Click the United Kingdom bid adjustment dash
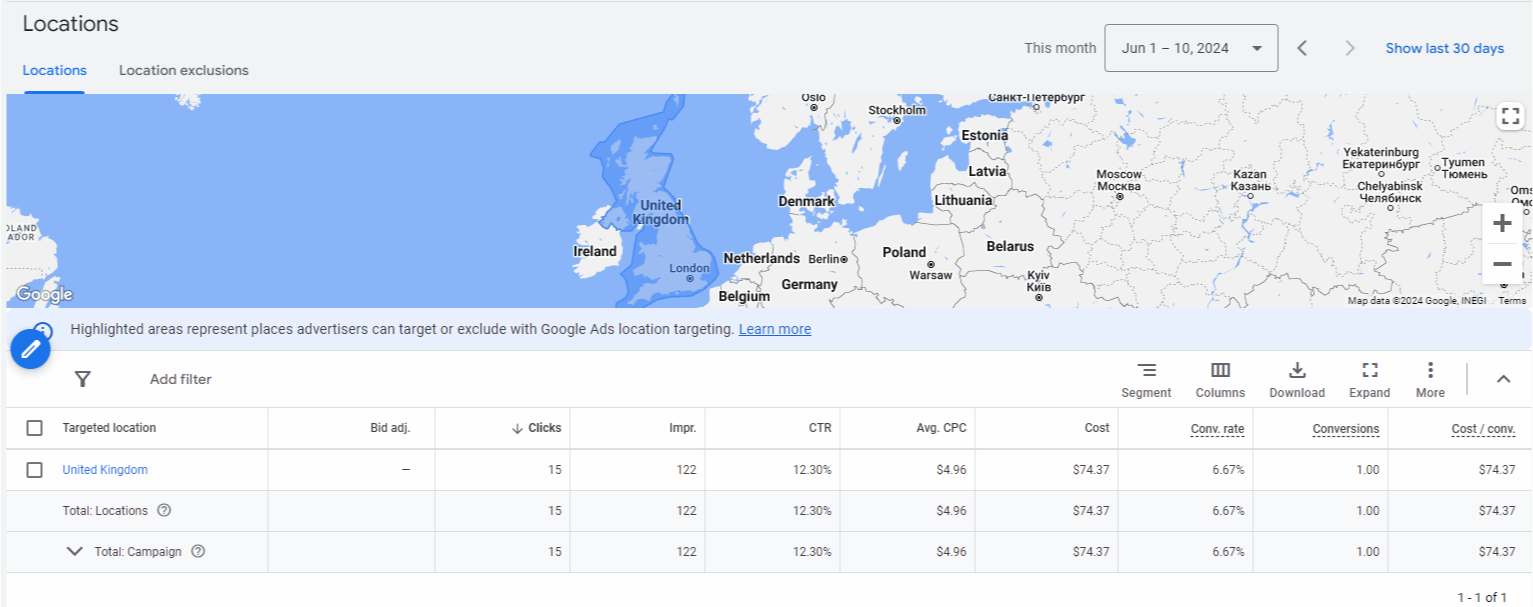Viewport: 1533px width, 607px height. [x=406, y=470]
